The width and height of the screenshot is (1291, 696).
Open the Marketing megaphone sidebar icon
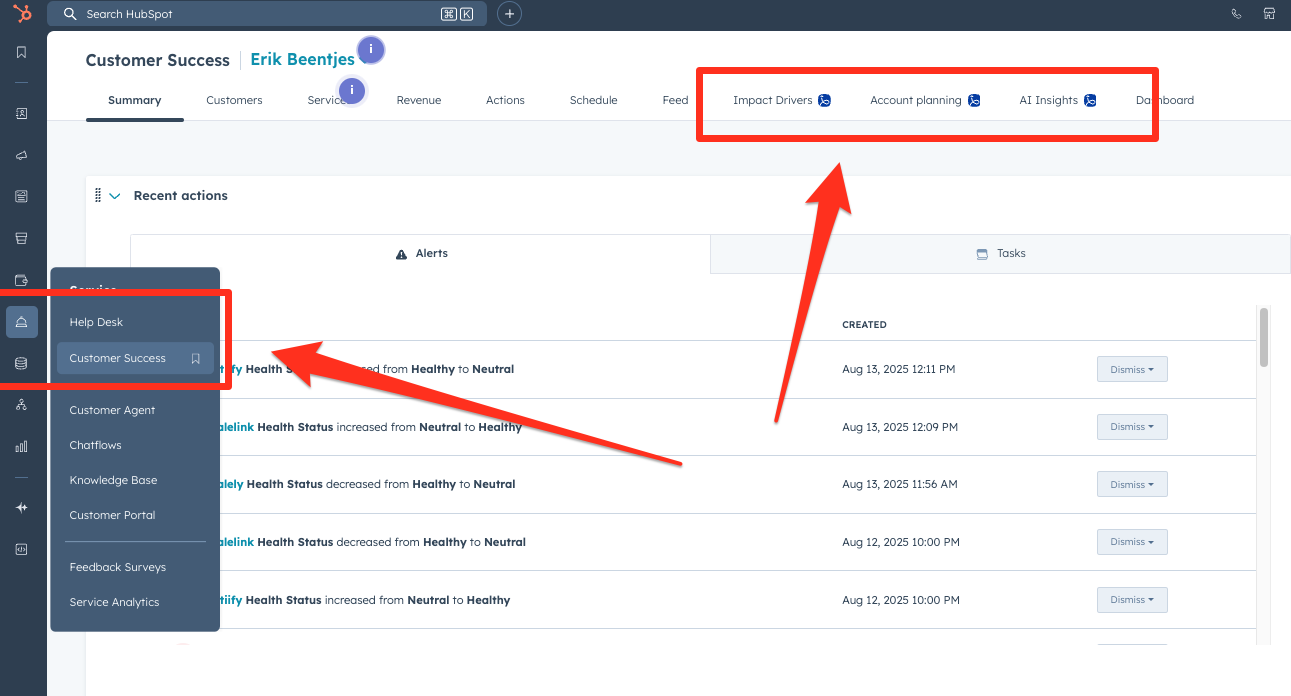click(21, 155)
